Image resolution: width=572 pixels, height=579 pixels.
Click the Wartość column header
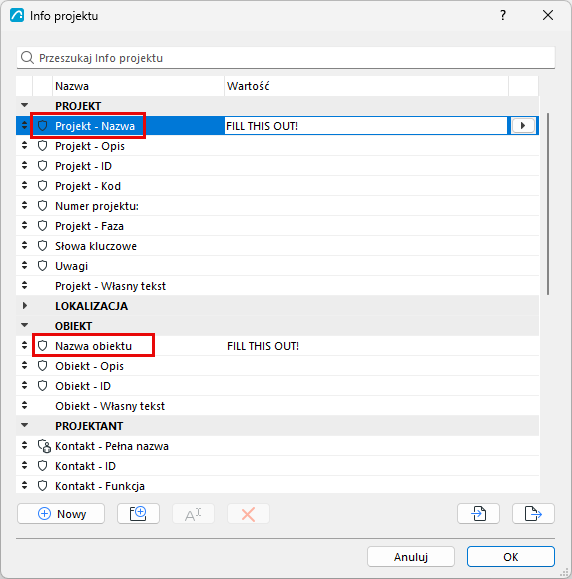(x=366, y=86)
